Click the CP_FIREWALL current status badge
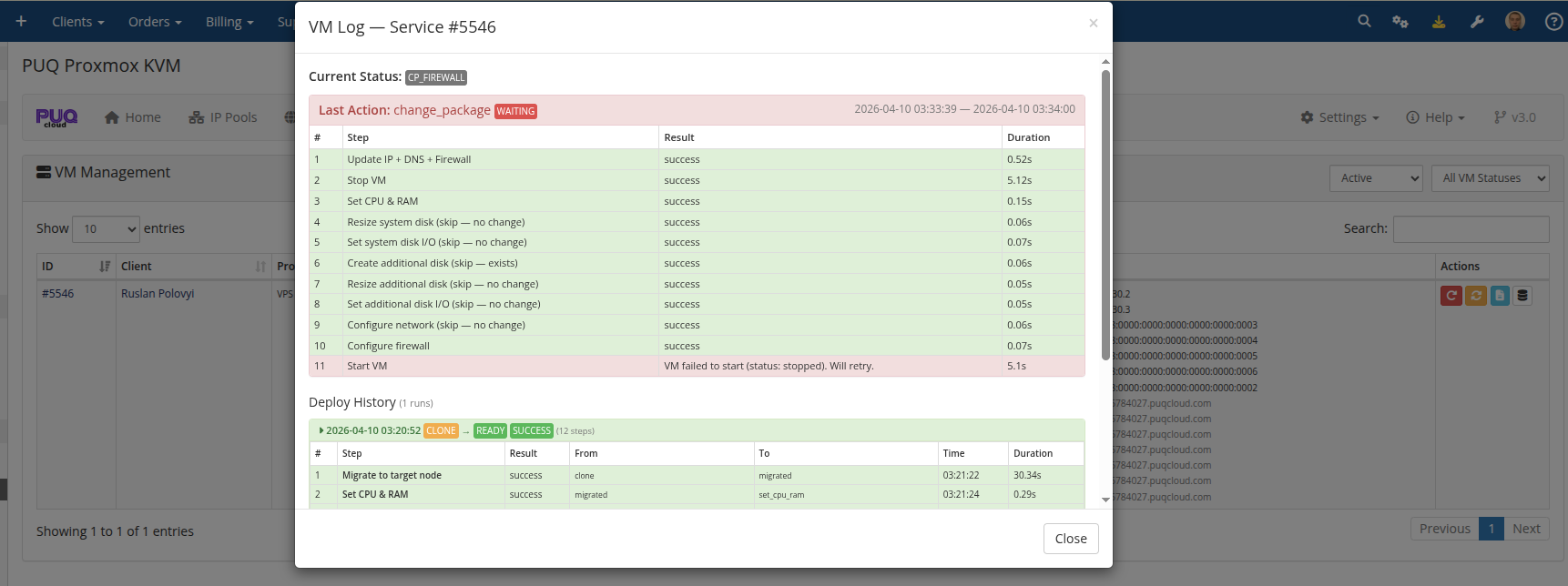Screen dimensions: 1568x586 (436, 77)
